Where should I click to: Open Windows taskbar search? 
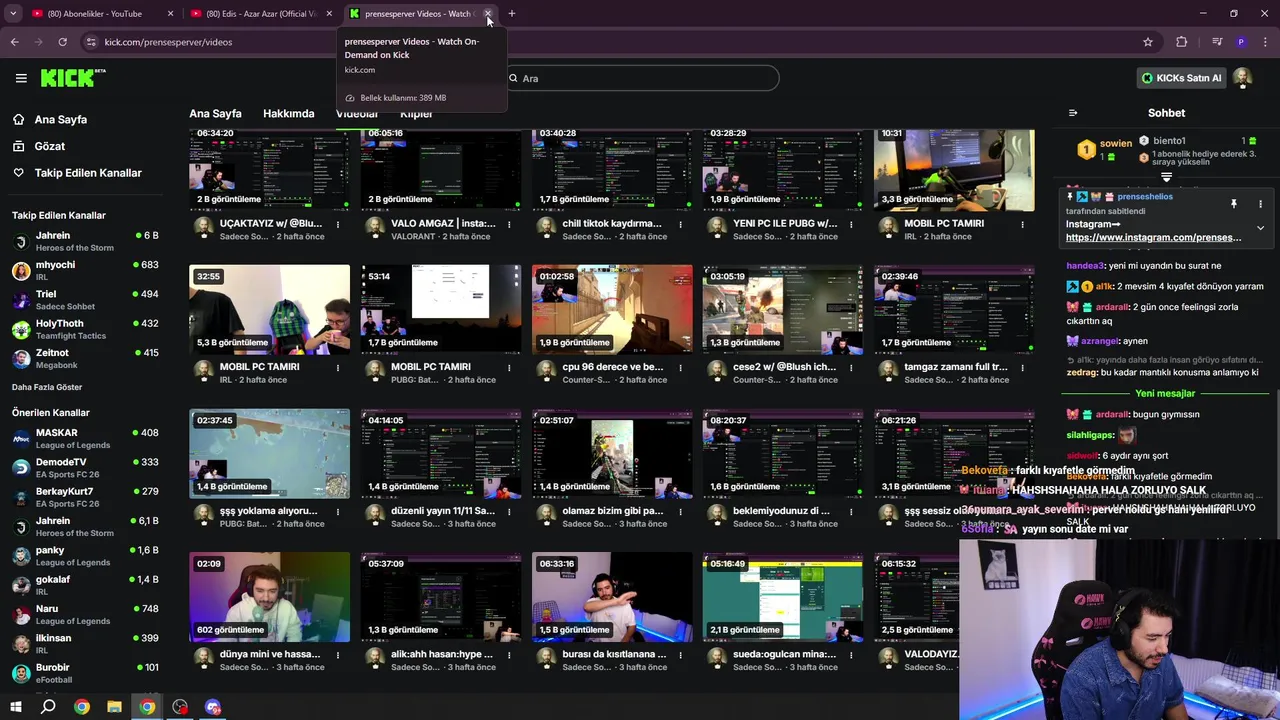(x=48, y=707)
